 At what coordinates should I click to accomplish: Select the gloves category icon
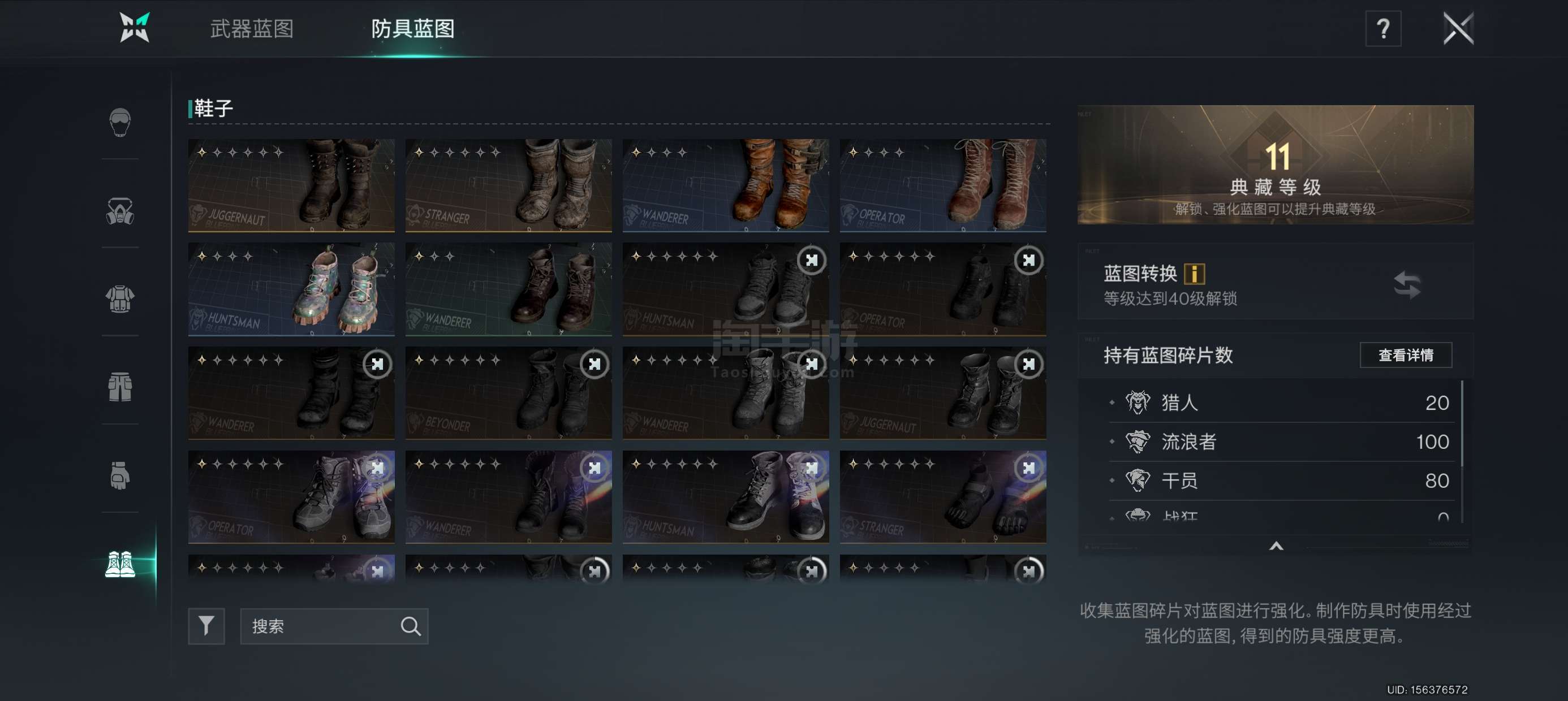120,475
